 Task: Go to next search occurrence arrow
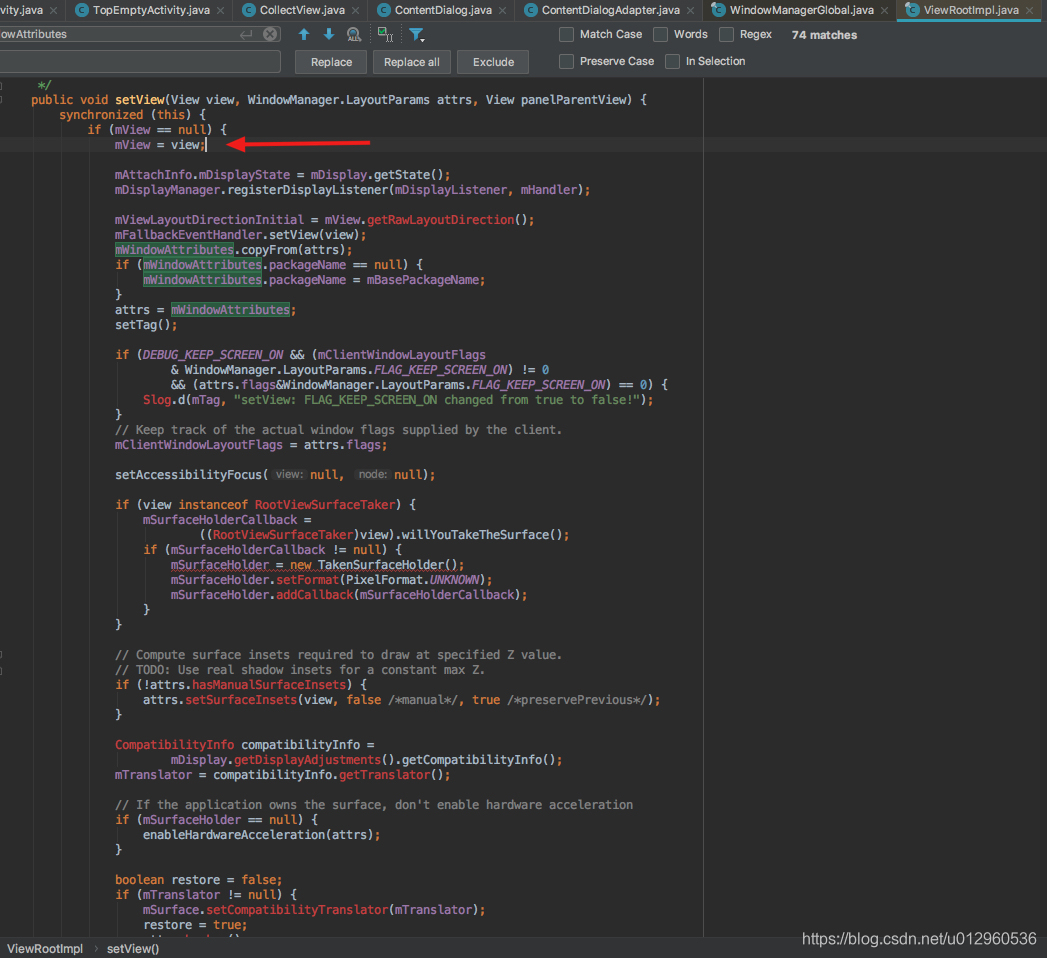329,35
